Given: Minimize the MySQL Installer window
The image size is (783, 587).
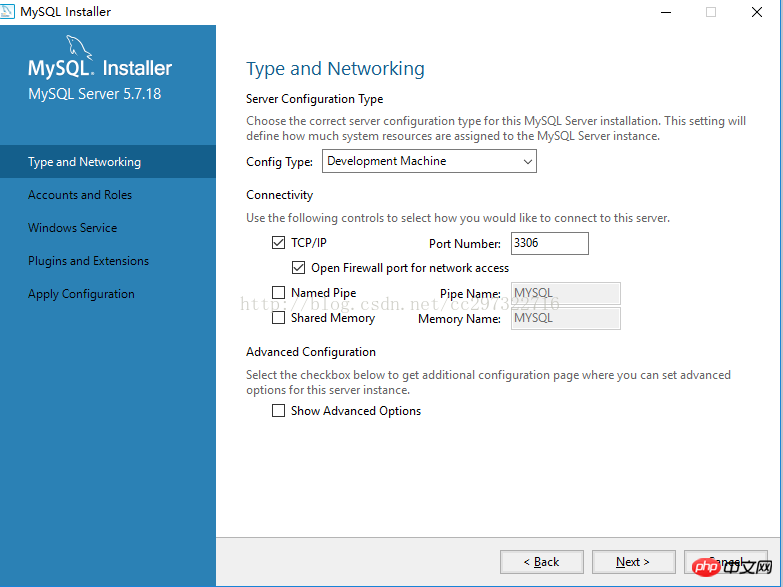Looking at the screenshot, I should [x=666, y=12].
